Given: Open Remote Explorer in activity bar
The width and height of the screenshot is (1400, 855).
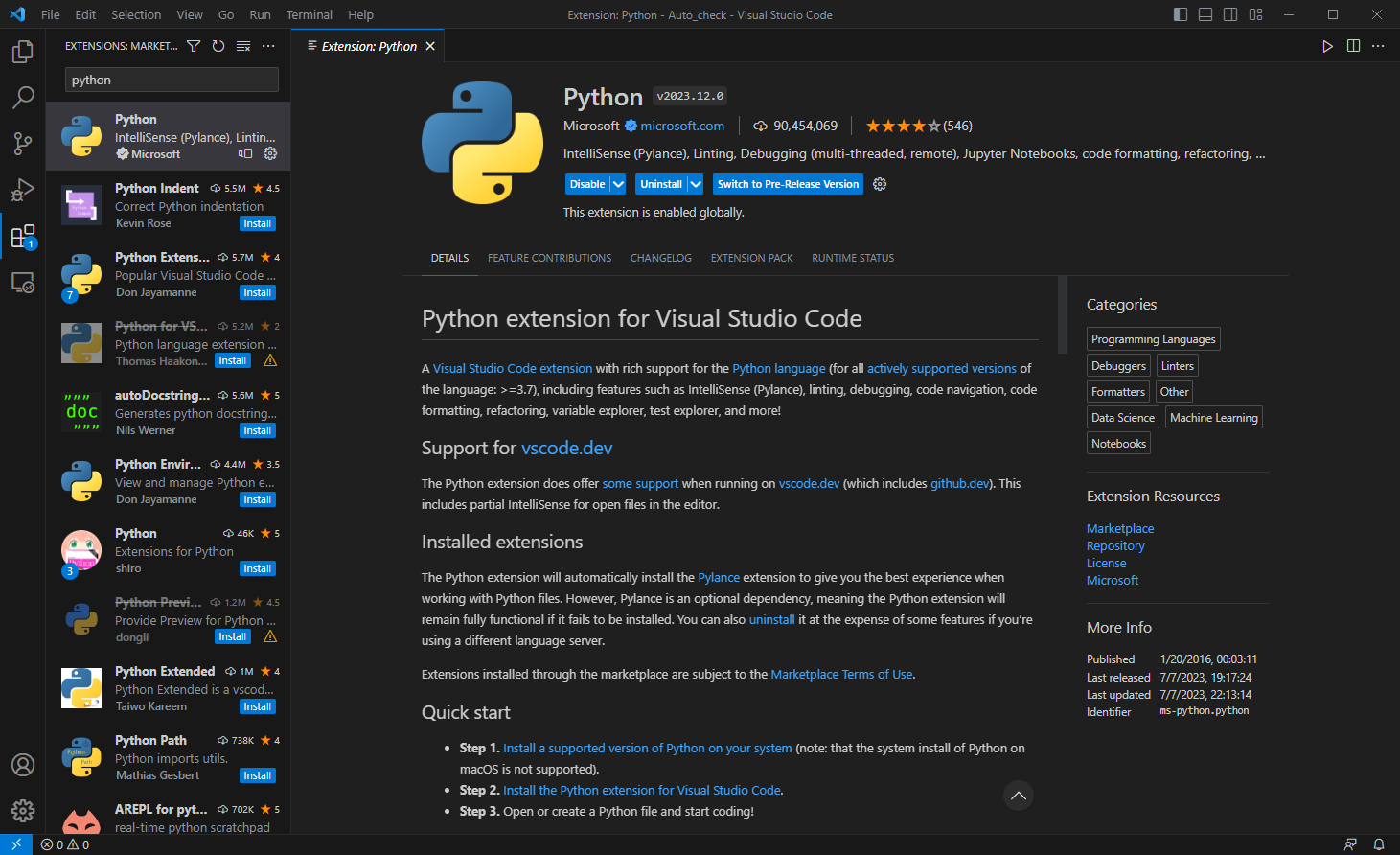Looking at the screenshot, I should [x=23, y=283].
